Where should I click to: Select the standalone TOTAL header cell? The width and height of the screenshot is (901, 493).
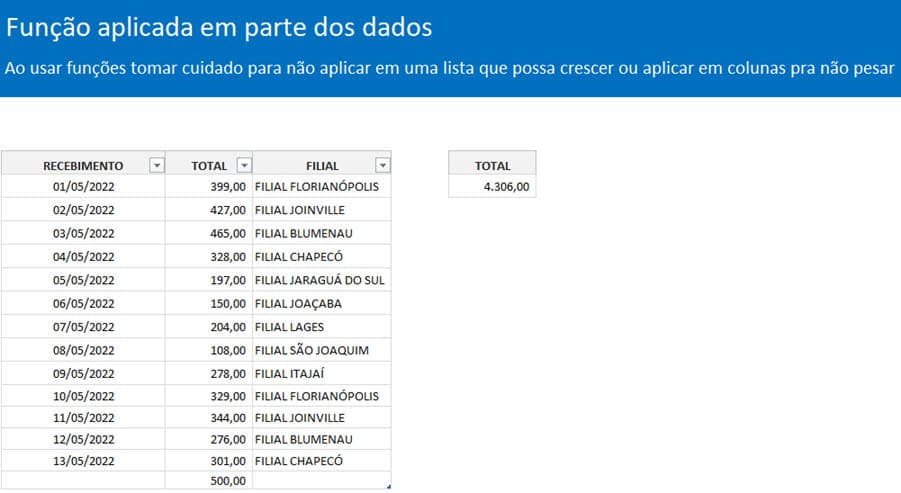coord(492,166)
